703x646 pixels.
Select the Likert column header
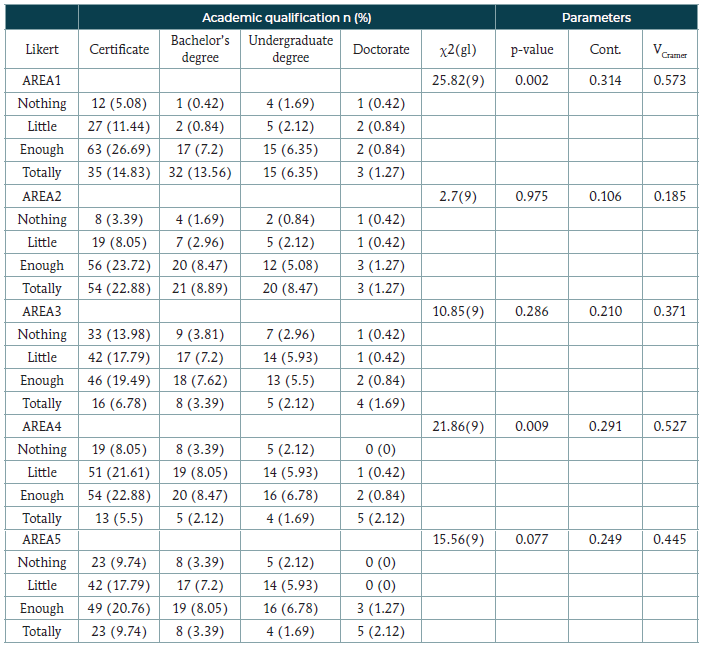coord(42,50)
